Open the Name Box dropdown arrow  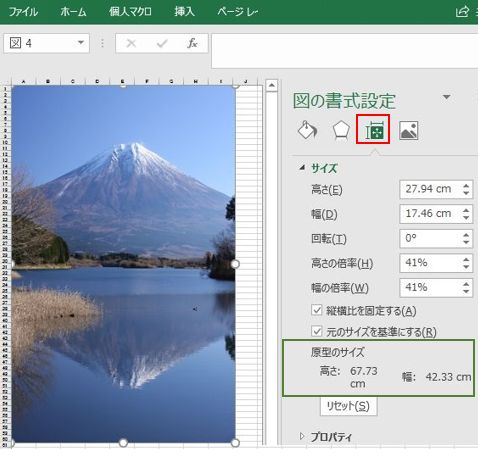(x=80, y=43)
